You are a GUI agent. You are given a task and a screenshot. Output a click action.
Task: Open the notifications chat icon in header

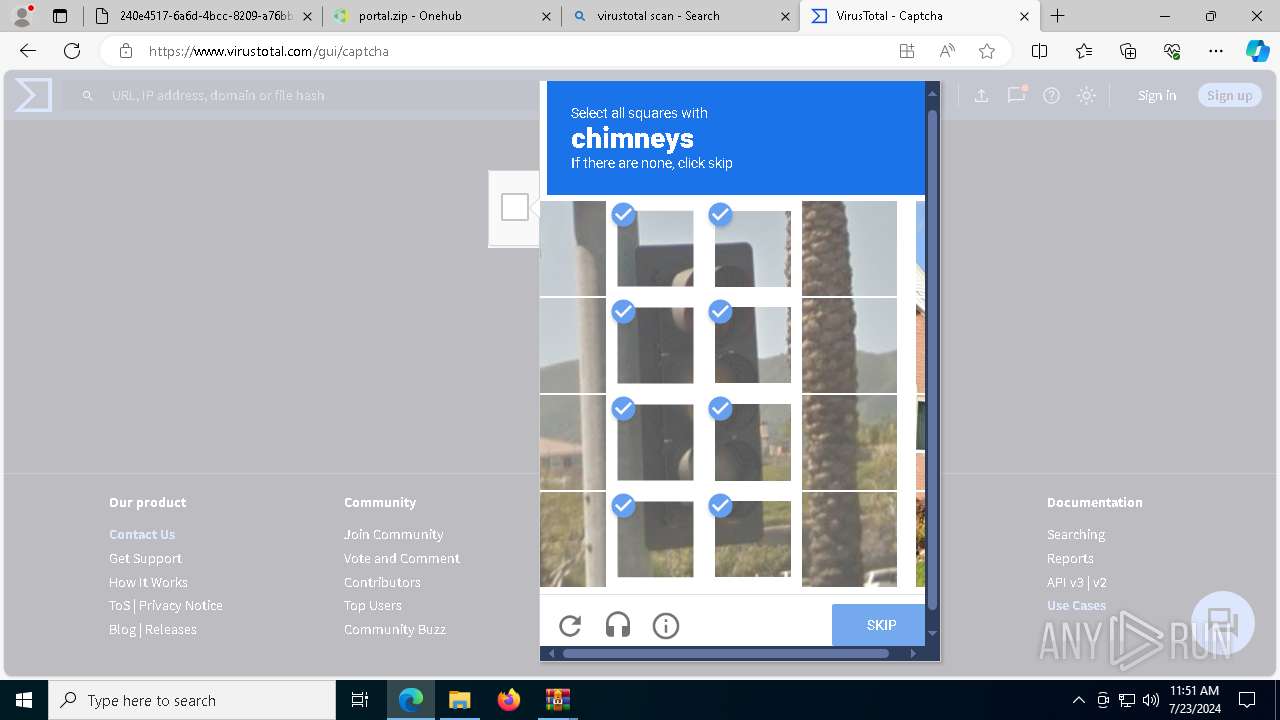tap(1017, 95)
